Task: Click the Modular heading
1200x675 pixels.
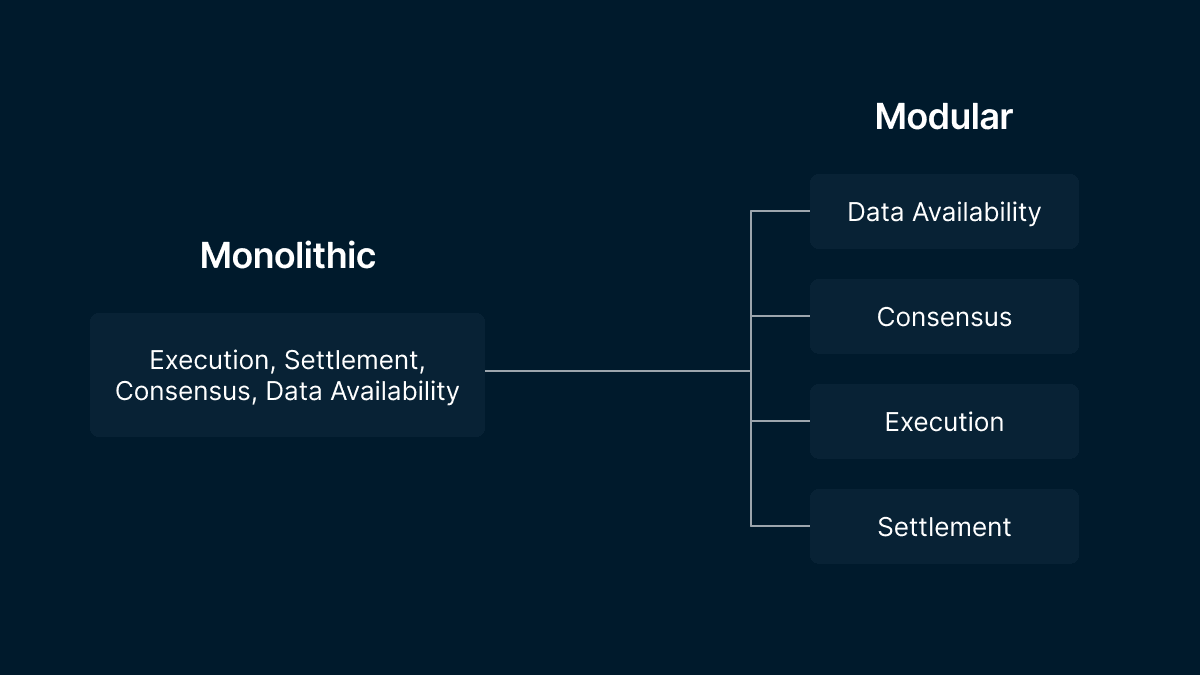Action: [943, 117]
